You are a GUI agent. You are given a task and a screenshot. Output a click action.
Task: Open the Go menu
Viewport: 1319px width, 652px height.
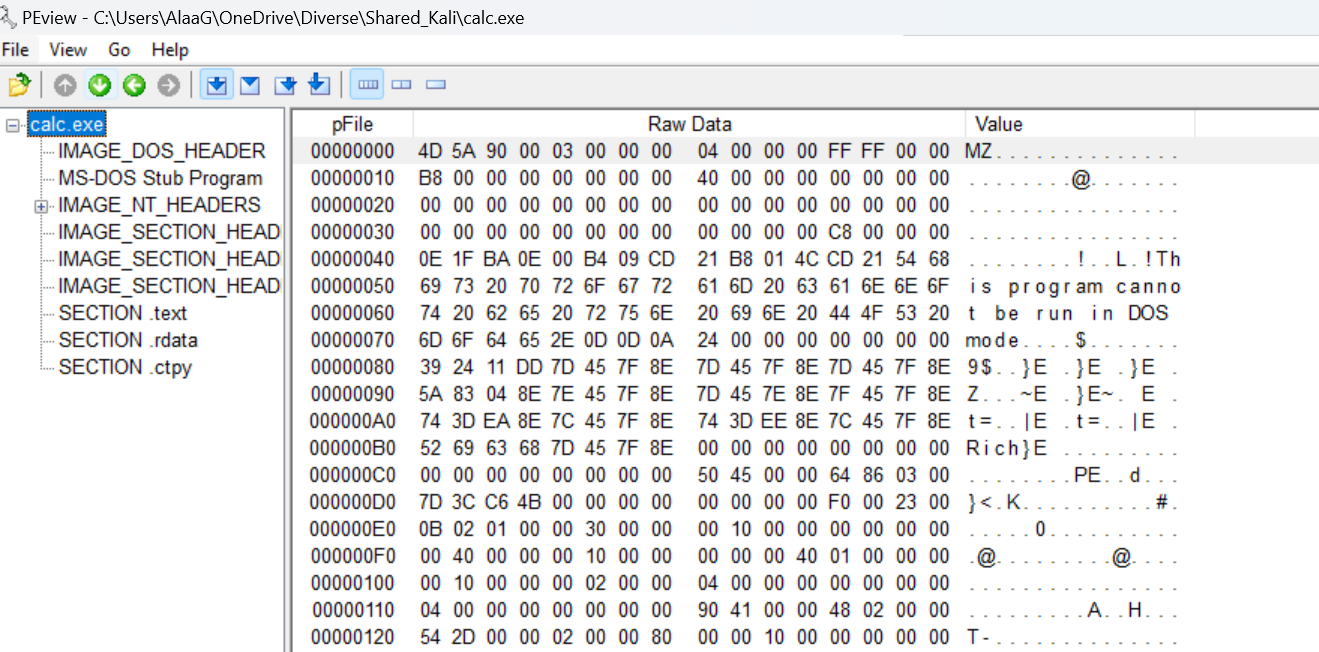(119, 49)
